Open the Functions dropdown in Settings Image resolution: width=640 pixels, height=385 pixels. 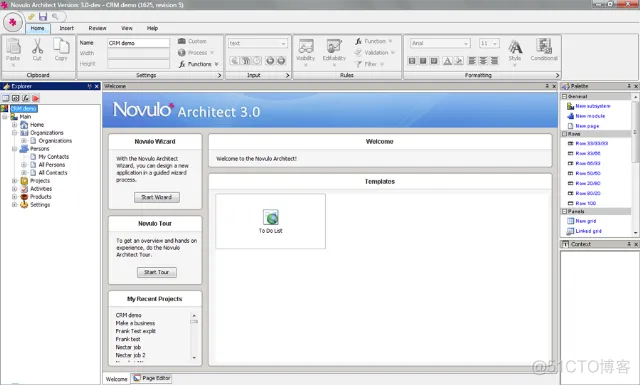coord(199,64)
